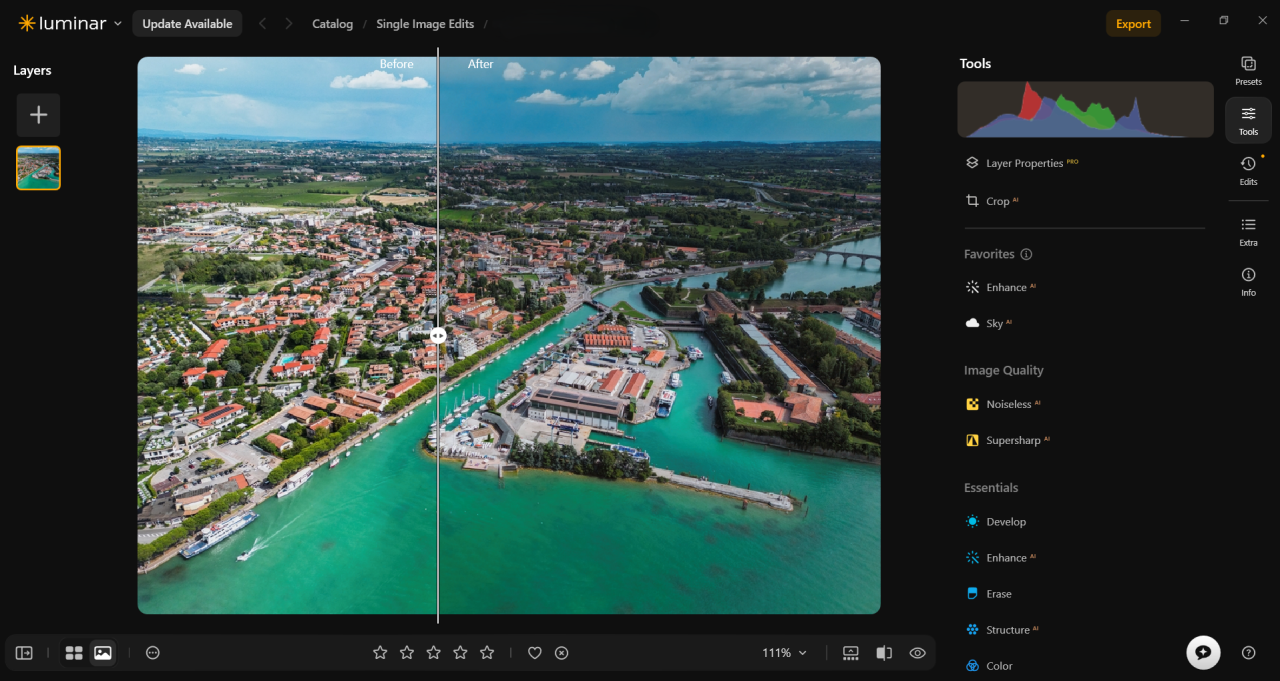Switch to gallery grid view
Screen dimensions: 1280x681
tap(74, 653)
